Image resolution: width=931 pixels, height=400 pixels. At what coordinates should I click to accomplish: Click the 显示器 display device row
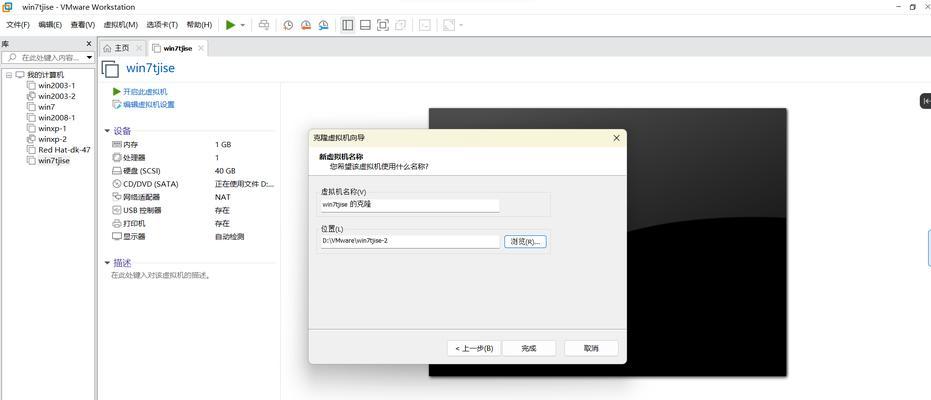(193, 236)
